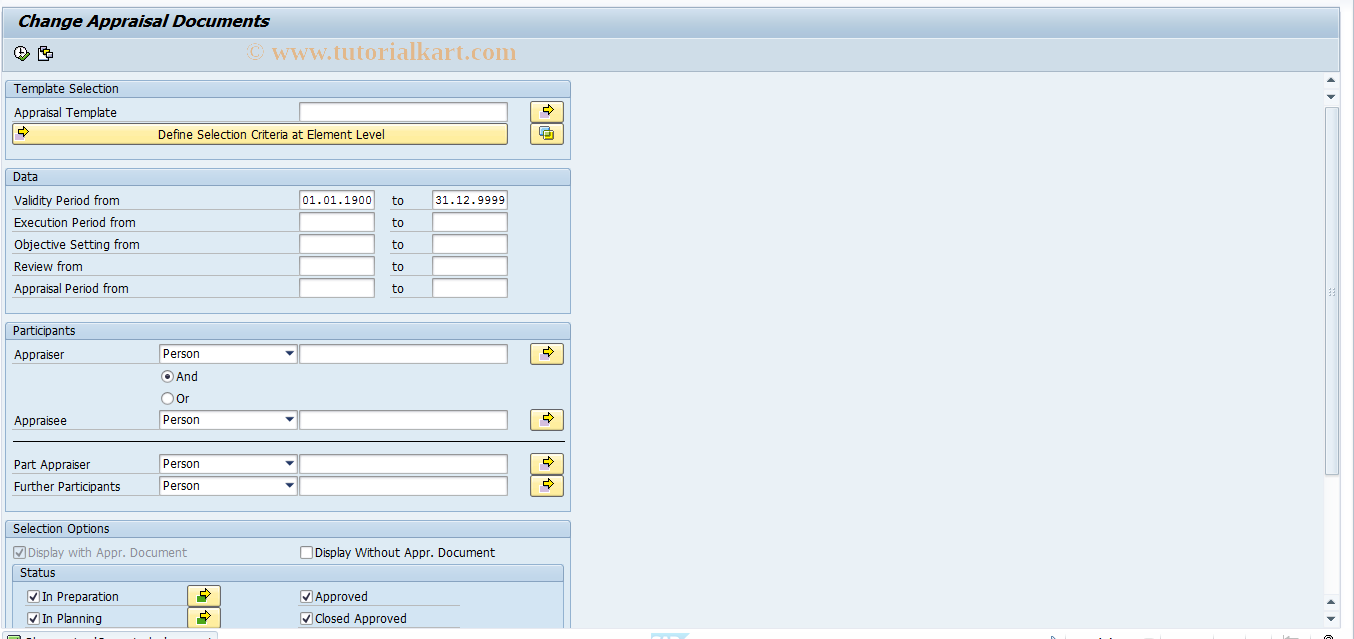Viewport: 1354px width, 639px height.
Task: Click Review from field
Action: point(337,266)
